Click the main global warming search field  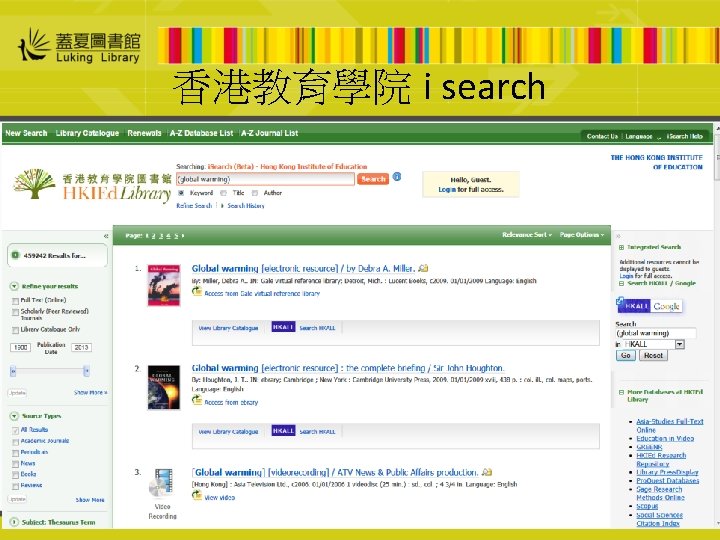(265, 179)
